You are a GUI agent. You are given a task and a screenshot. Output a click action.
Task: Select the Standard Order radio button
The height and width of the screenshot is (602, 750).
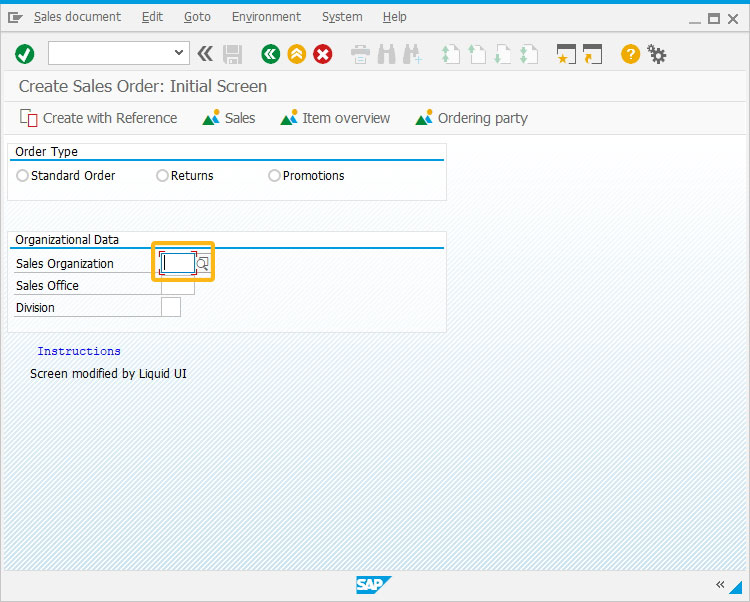tap(22, 175)
